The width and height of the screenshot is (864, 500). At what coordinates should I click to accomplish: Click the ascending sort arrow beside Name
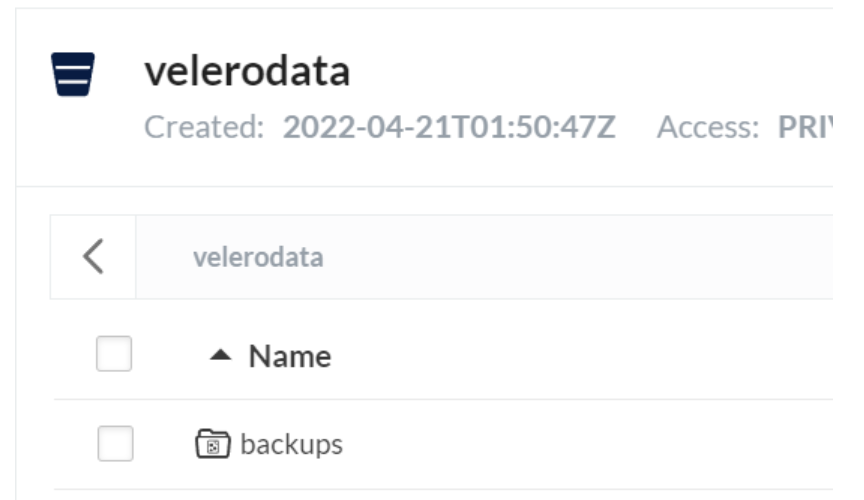point(221,356)
